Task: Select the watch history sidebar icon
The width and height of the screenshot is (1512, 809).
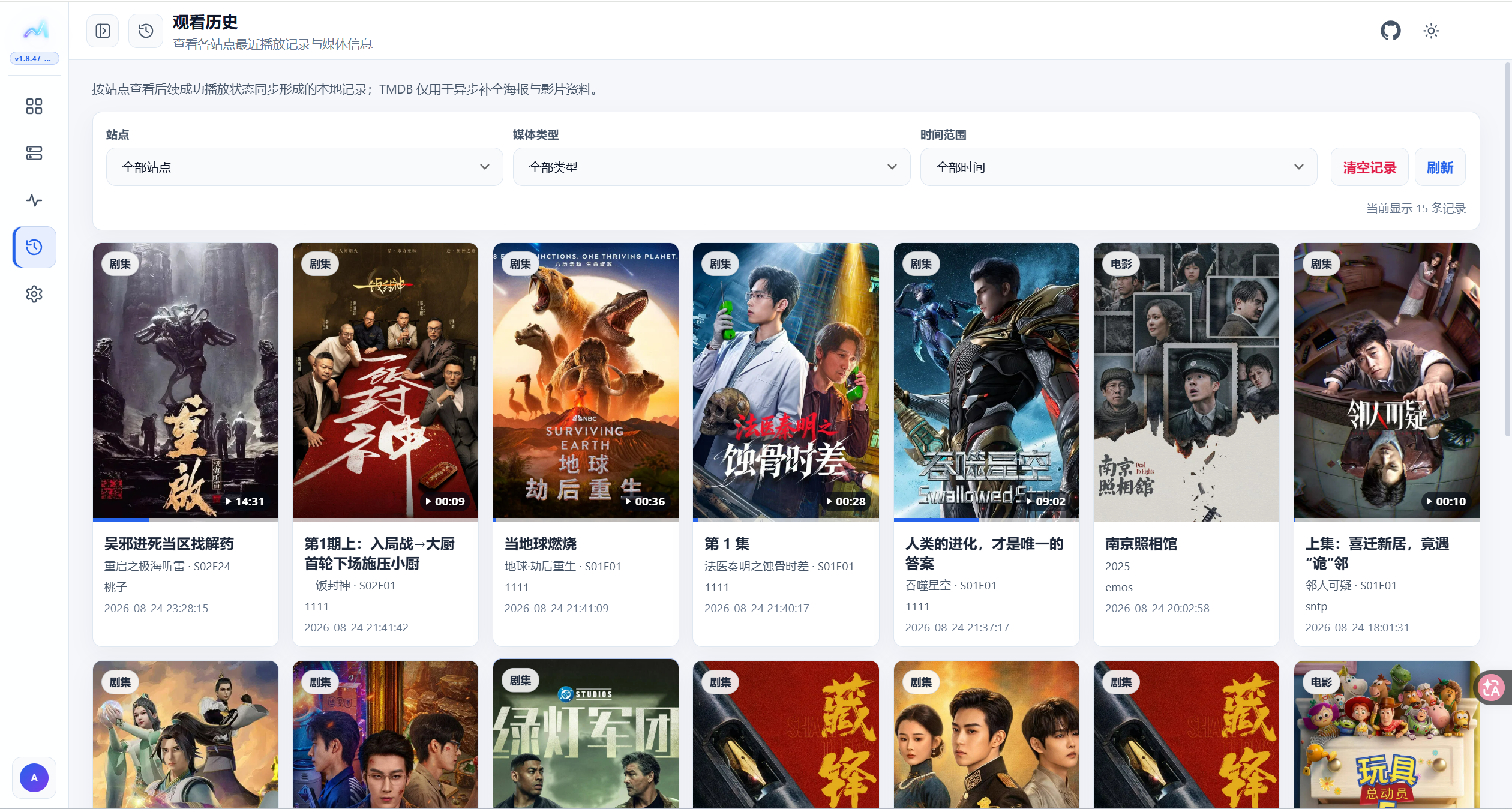Action: 34,247
